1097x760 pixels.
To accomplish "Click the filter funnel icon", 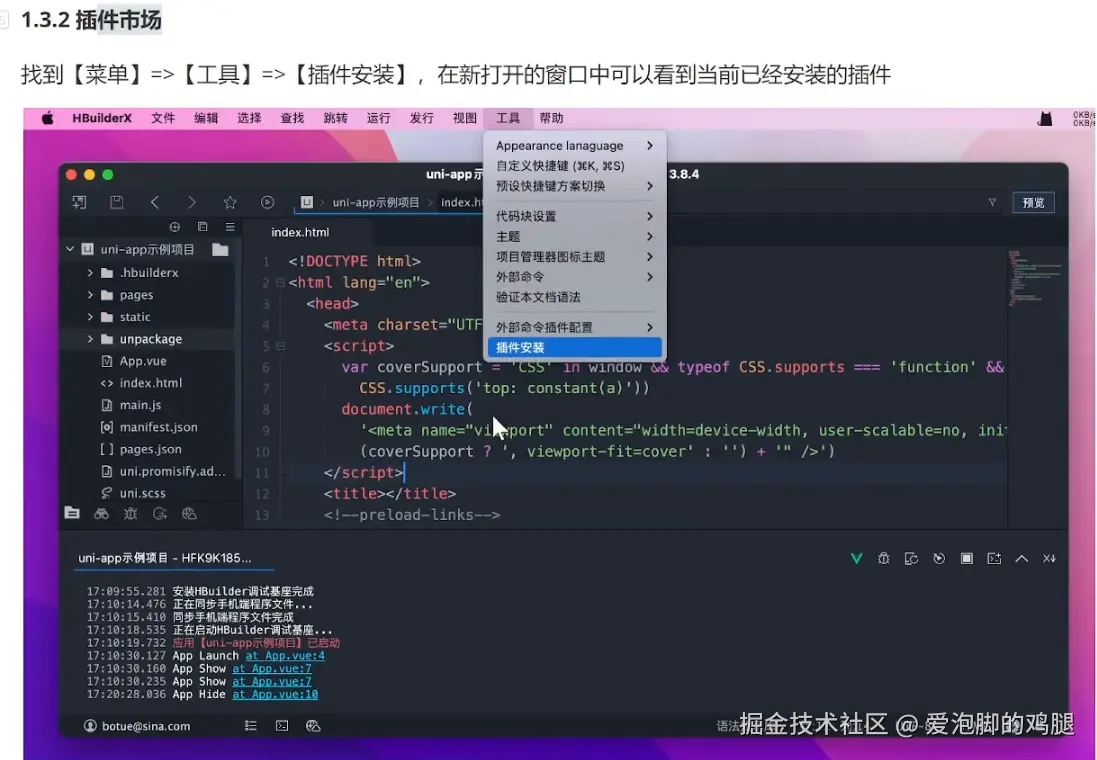I will (x=992, y=202).
